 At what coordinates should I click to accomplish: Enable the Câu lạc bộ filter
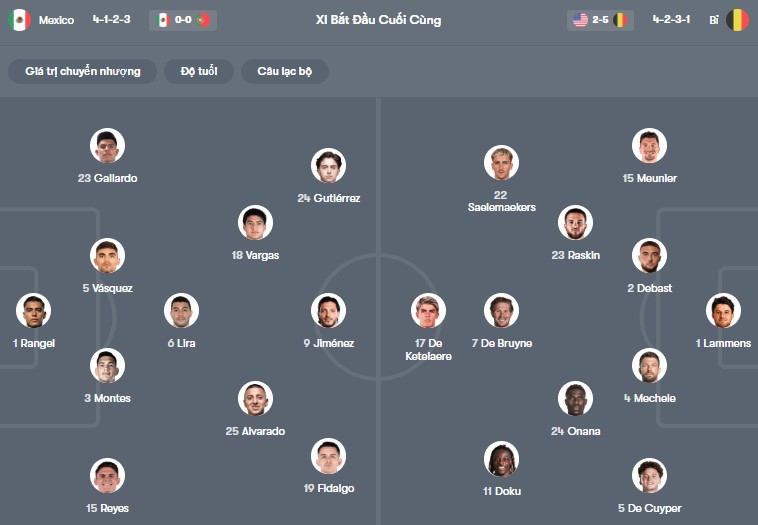(x=286, y=72)
